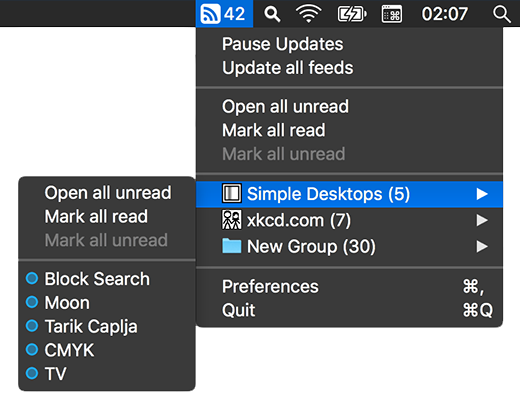Click the RSS feed icon in menu bar
The image size is (520, 400).
coord(210,14)
